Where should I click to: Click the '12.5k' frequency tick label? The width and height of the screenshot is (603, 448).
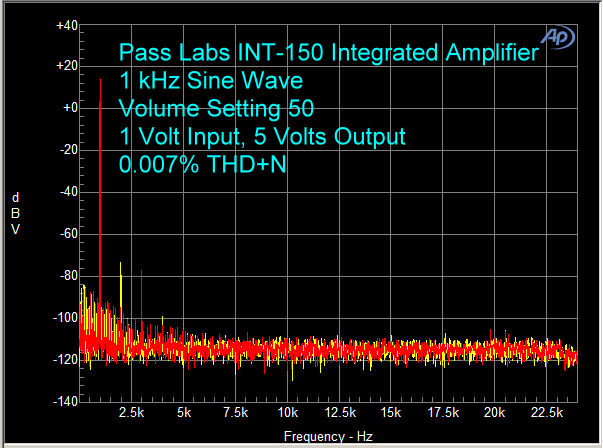(340, 413)
